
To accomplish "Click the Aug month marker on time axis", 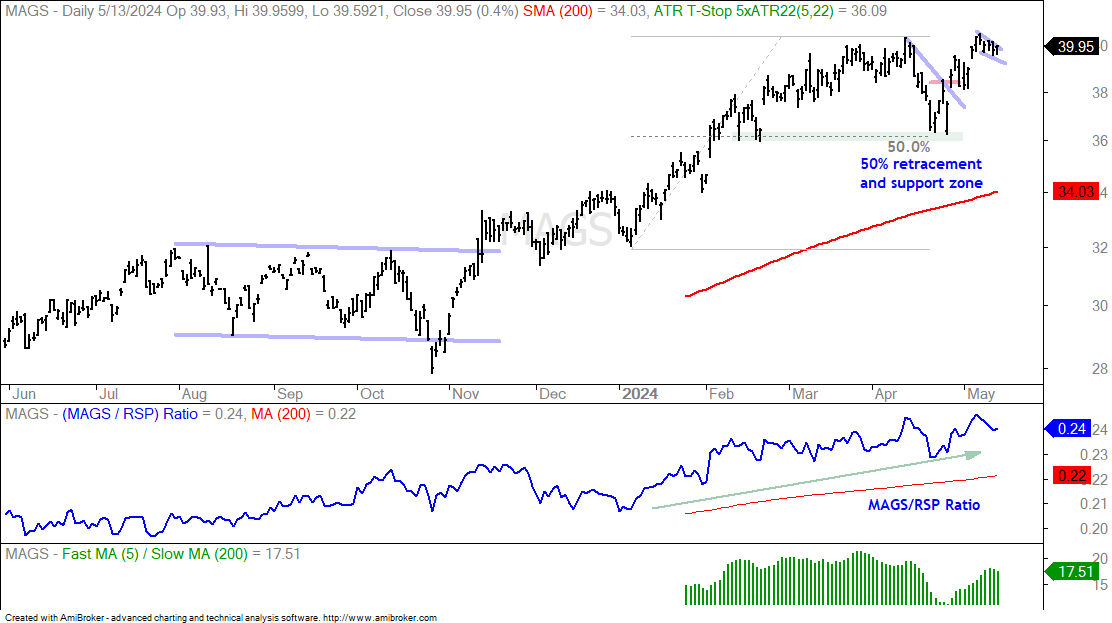I will tap(194, 394).
